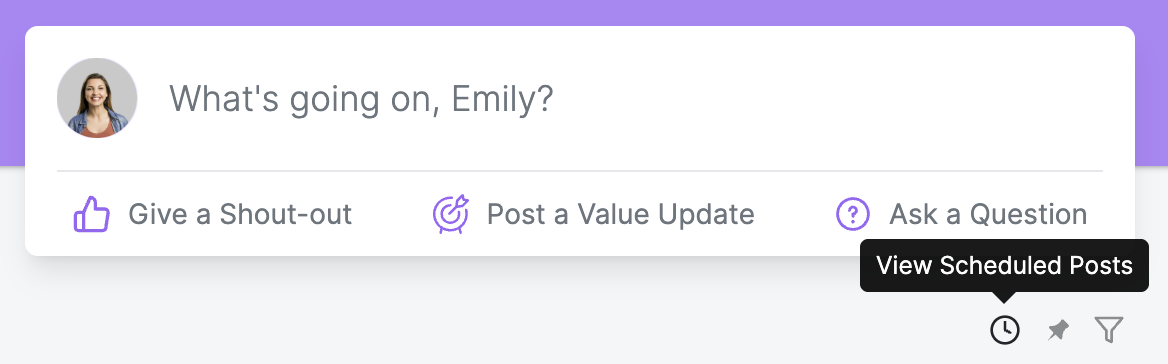Open feed filters with the funnel icon

pyautogui.click(x=1108, y=330)
